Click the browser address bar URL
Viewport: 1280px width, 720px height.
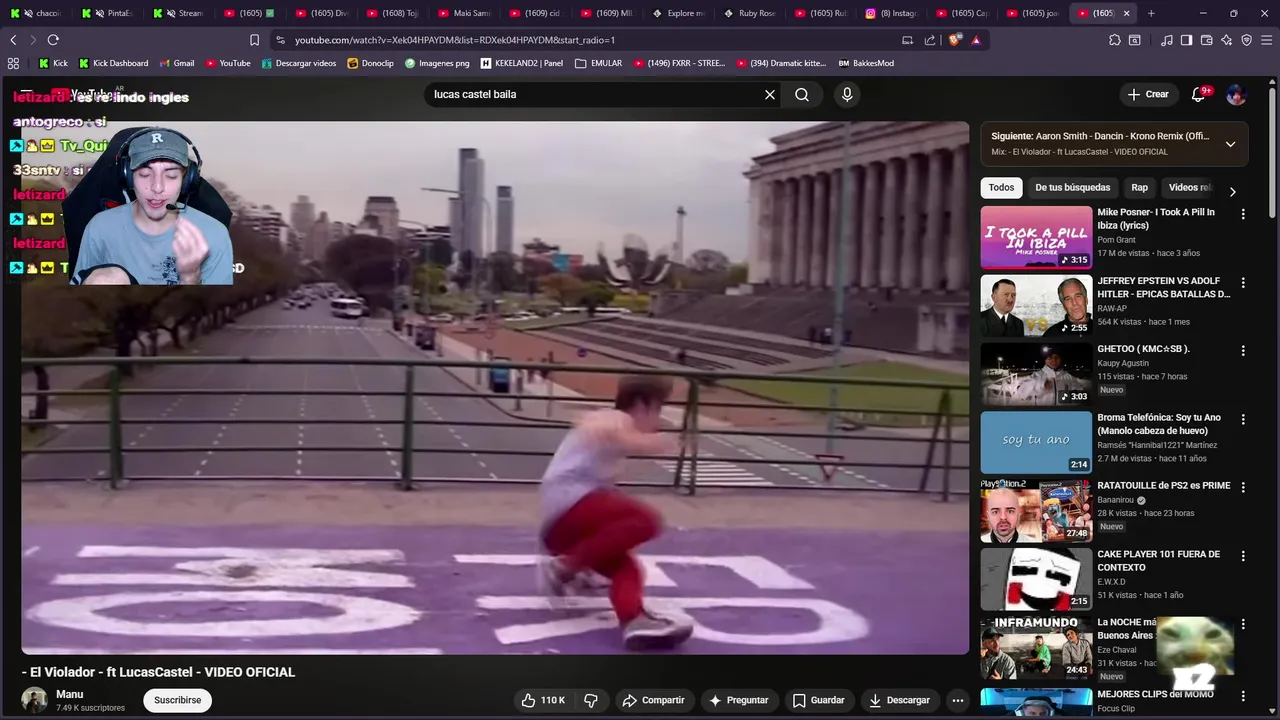click(455, 40)
